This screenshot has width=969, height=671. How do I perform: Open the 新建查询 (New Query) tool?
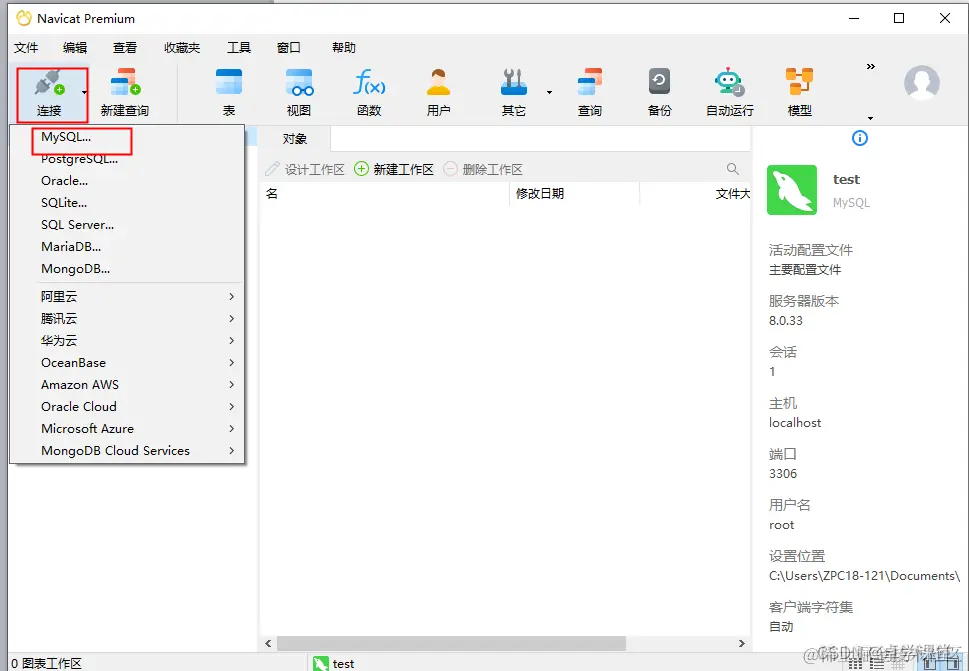point(125,92)
